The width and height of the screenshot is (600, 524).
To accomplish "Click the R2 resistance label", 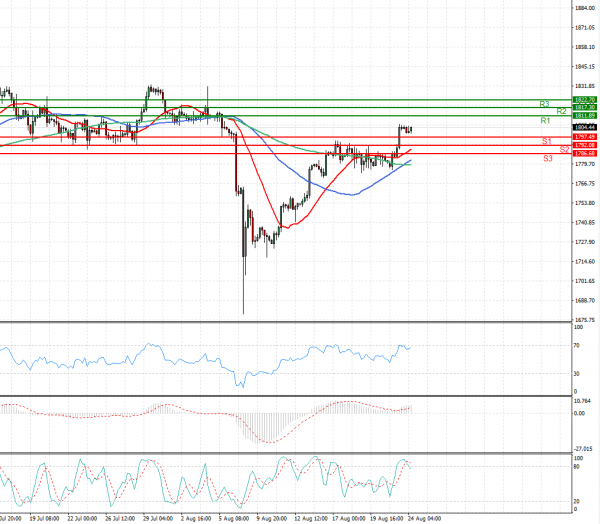I will coord(561,111).
